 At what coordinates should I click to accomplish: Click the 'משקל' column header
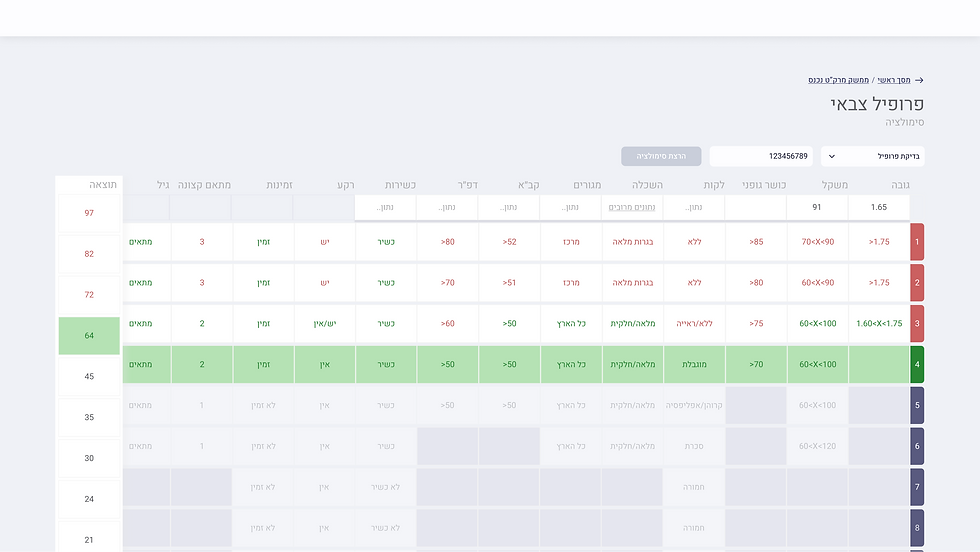[835, 185]
